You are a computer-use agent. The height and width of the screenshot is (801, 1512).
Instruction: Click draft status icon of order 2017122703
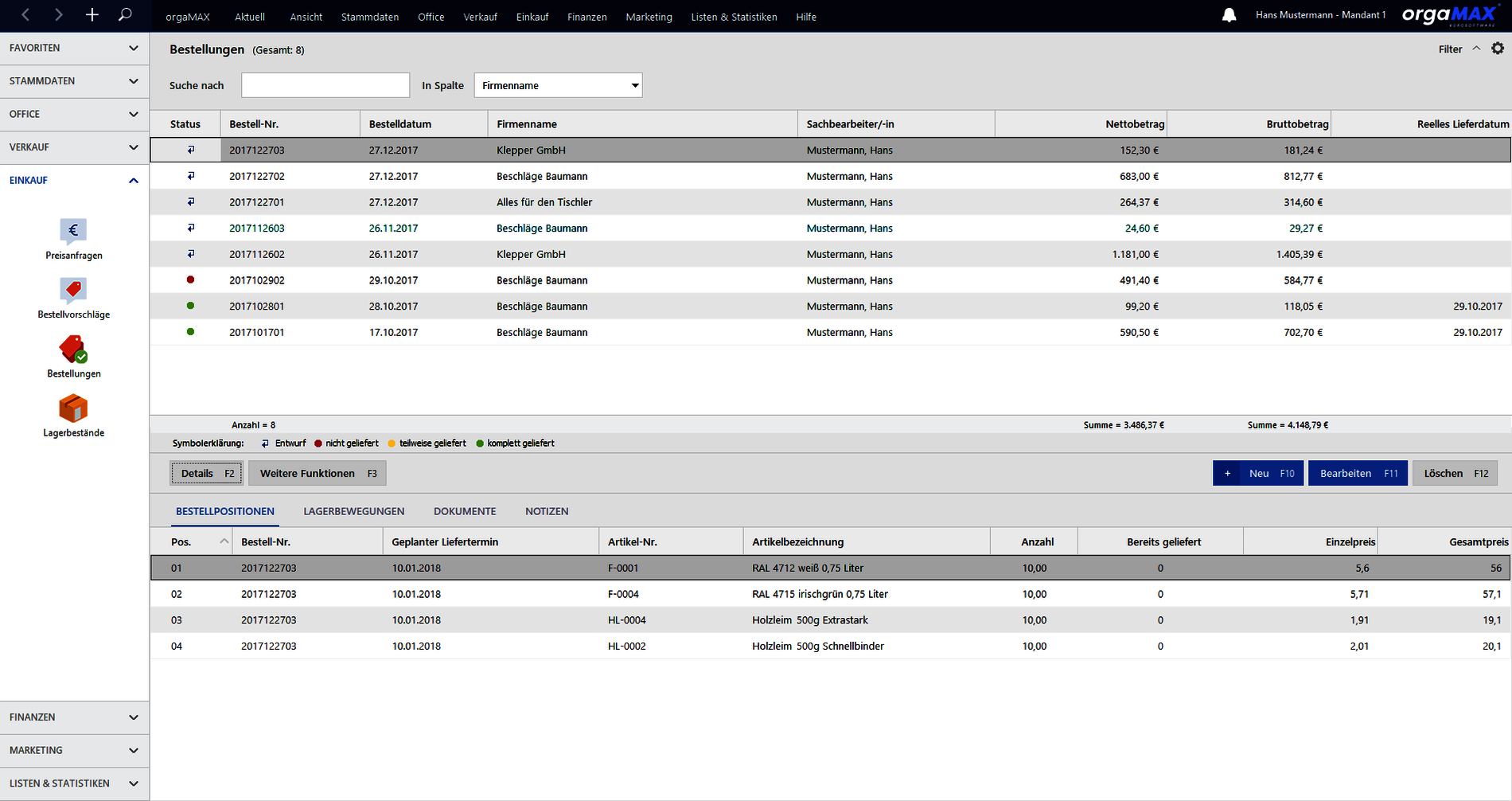190,150
